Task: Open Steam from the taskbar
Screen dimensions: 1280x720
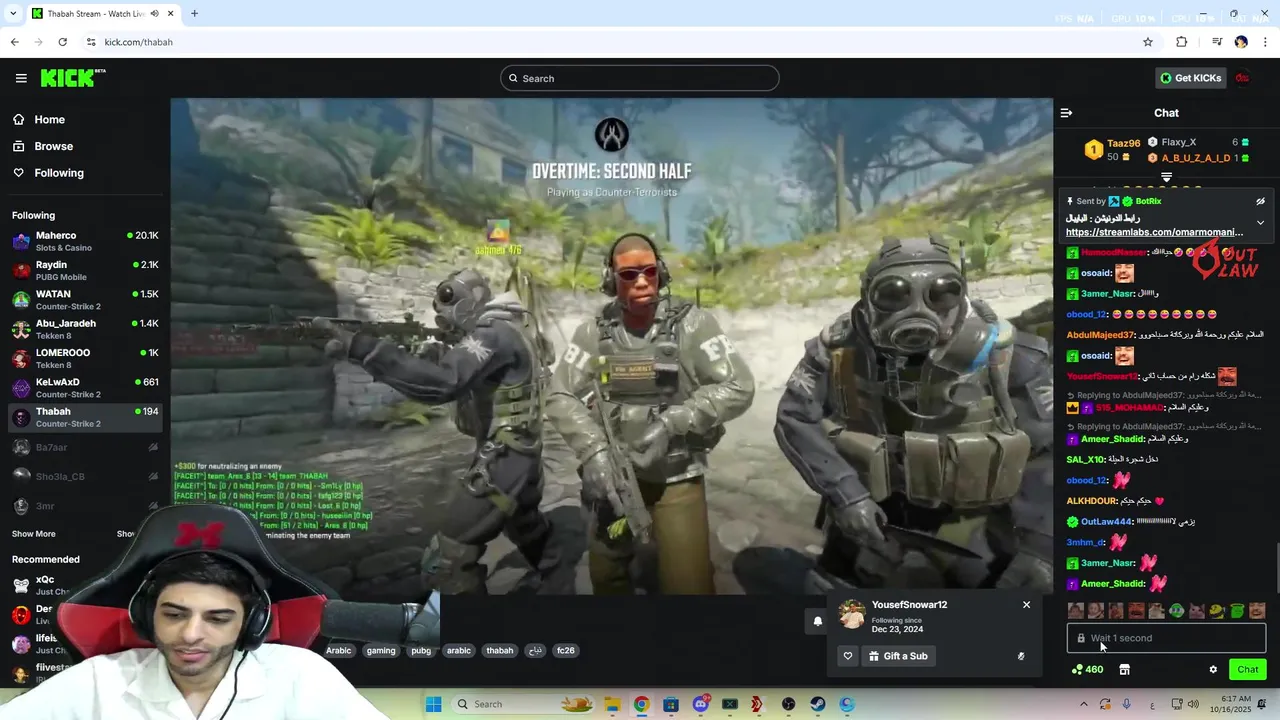Action: tap(818, 704)
